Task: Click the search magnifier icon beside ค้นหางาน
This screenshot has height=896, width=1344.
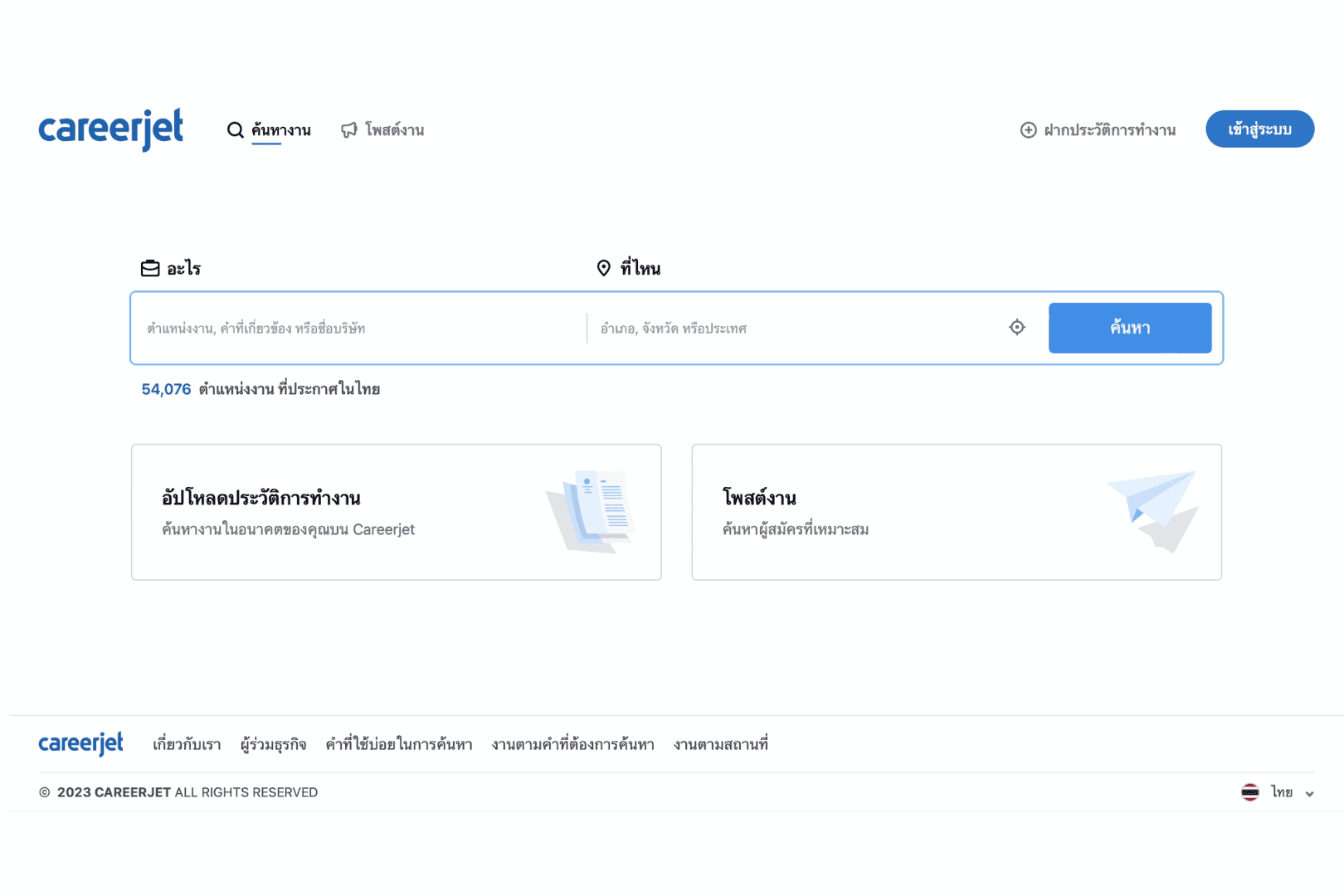Action: pos(236,130)
